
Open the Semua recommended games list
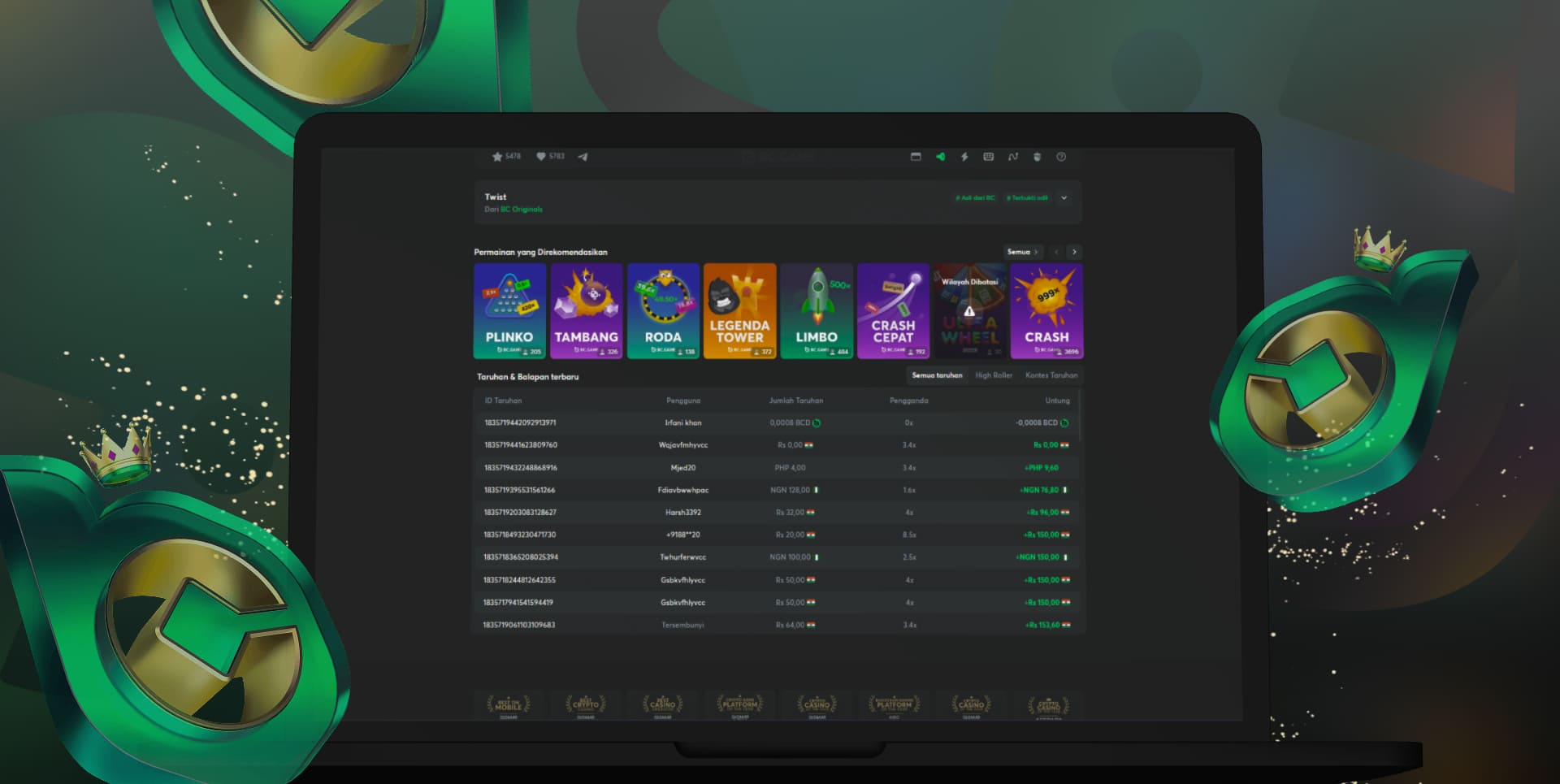coord(1022,252)
